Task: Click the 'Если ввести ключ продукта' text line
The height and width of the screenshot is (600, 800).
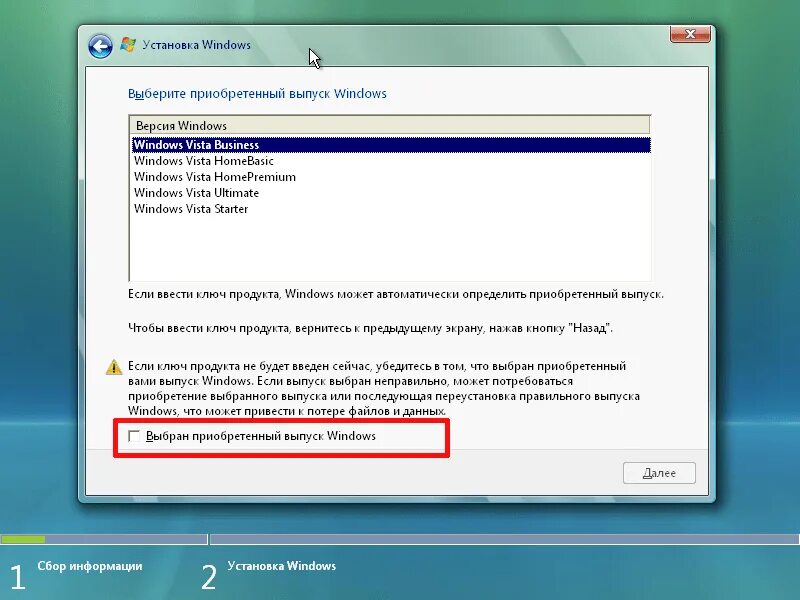Action: click(396, 294)
